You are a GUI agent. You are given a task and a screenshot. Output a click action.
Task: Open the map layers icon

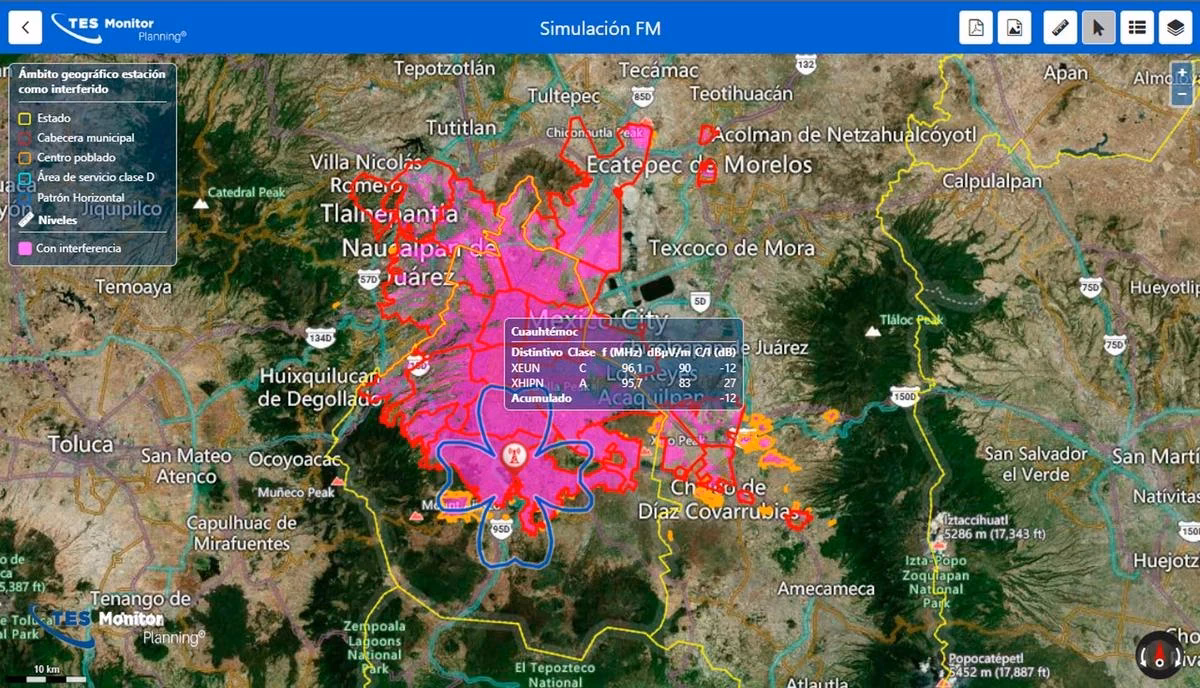coord(1176,27)
